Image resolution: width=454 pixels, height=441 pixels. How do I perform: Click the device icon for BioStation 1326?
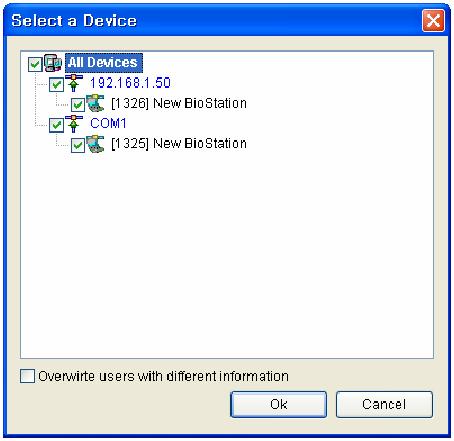(95, 103)
